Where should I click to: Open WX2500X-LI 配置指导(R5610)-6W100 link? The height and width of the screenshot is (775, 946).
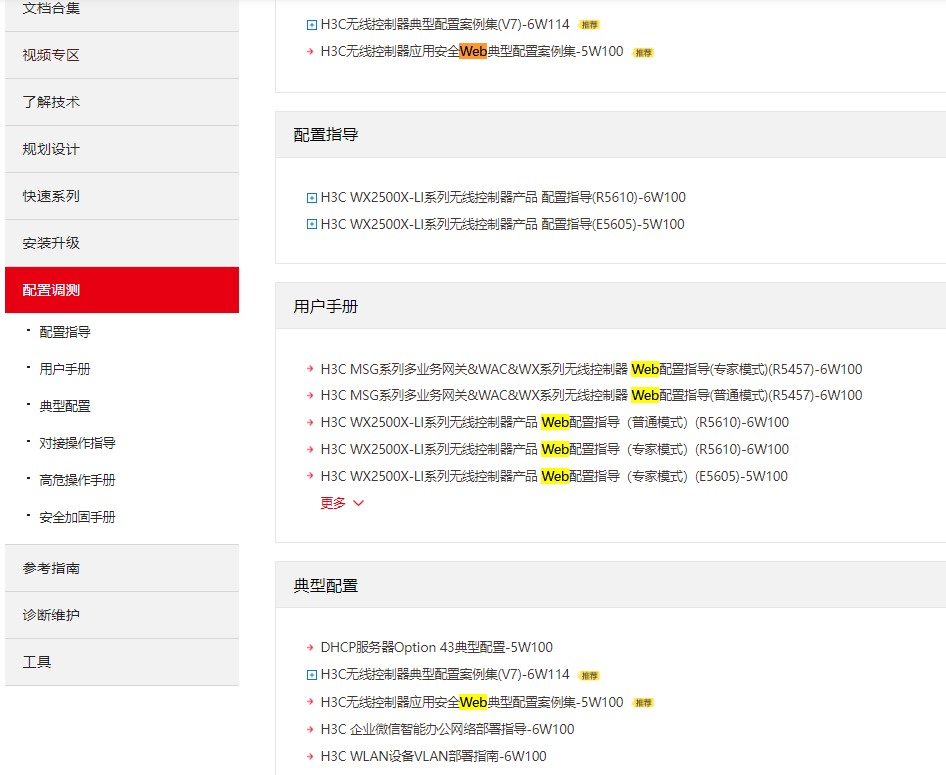(x=503, y=198)
